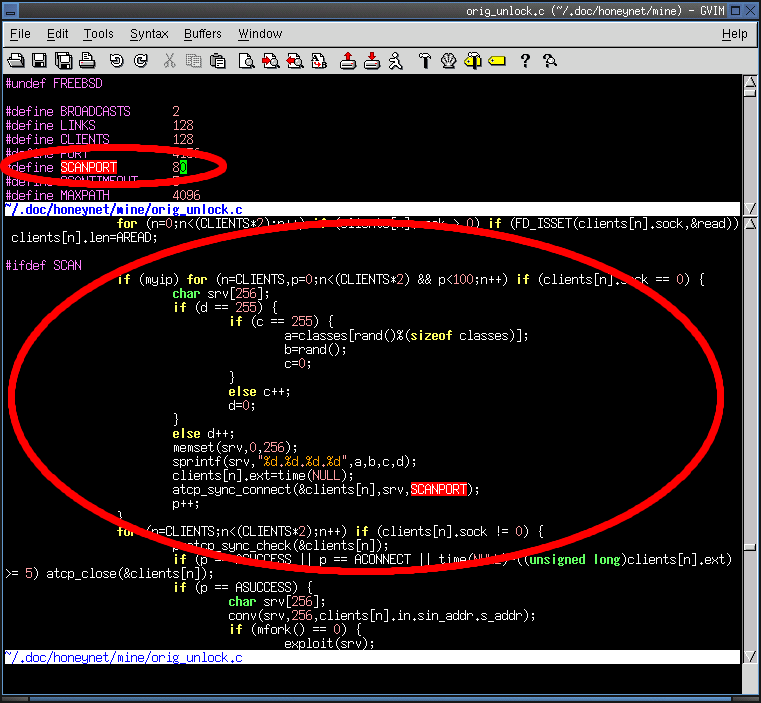Click the highlighted SCANPORT define
761x703 pixels.
88,167
